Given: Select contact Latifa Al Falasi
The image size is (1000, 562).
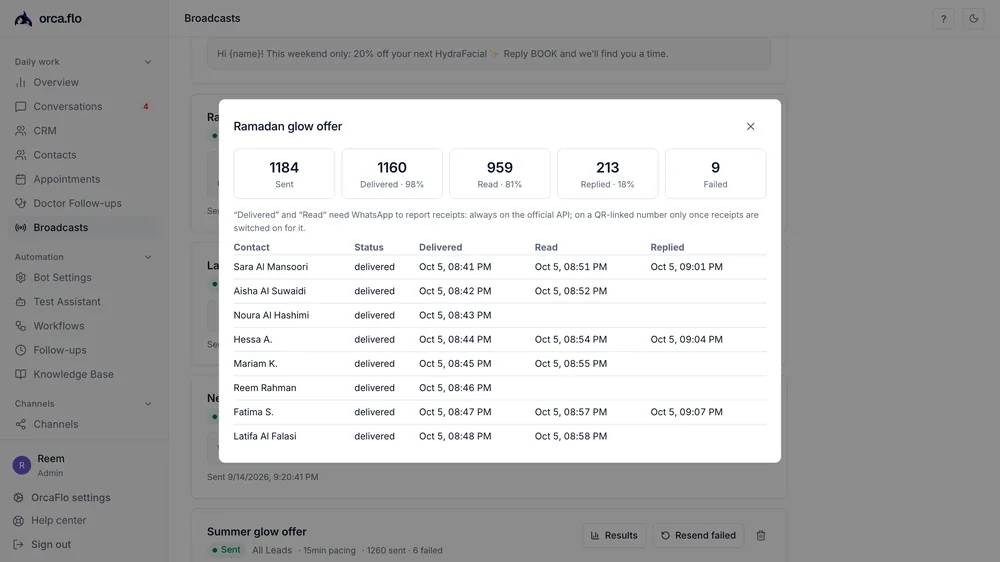Looking at the screenshot, I should click(265, 436).
